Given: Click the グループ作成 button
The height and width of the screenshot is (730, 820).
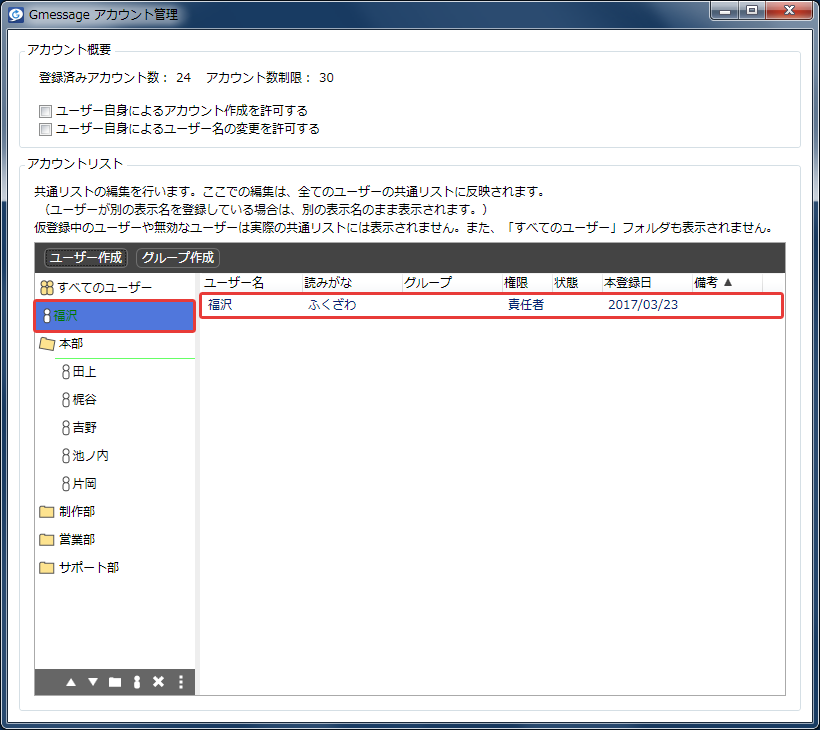Looking at the screenshot, I should point(178,257).
